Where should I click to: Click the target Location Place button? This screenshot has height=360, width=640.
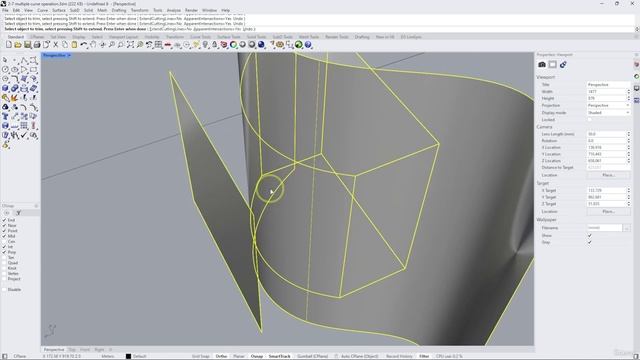[x=608, y=211]
